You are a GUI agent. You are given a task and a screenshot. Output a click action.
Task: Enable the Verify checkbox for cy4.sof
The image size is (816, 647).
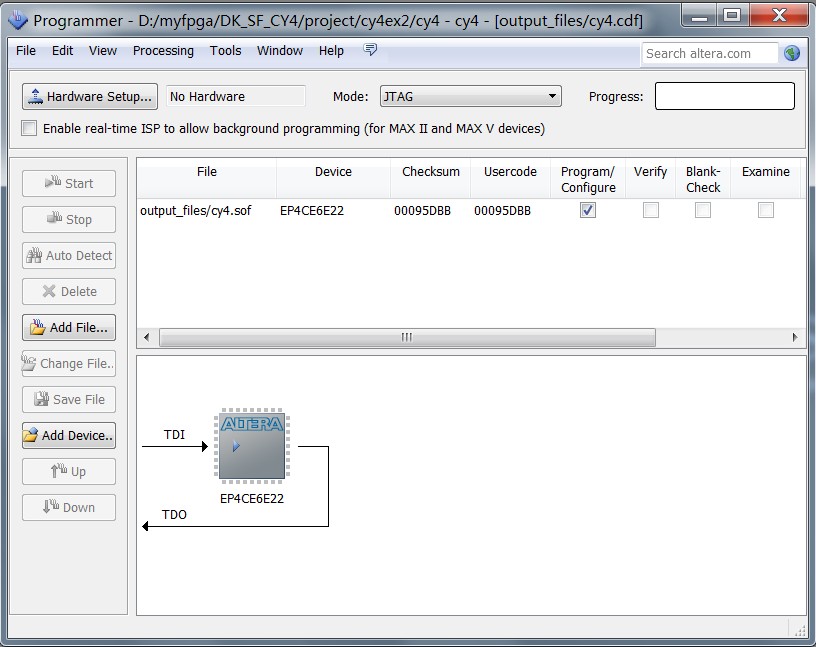[x=650, y=210]
